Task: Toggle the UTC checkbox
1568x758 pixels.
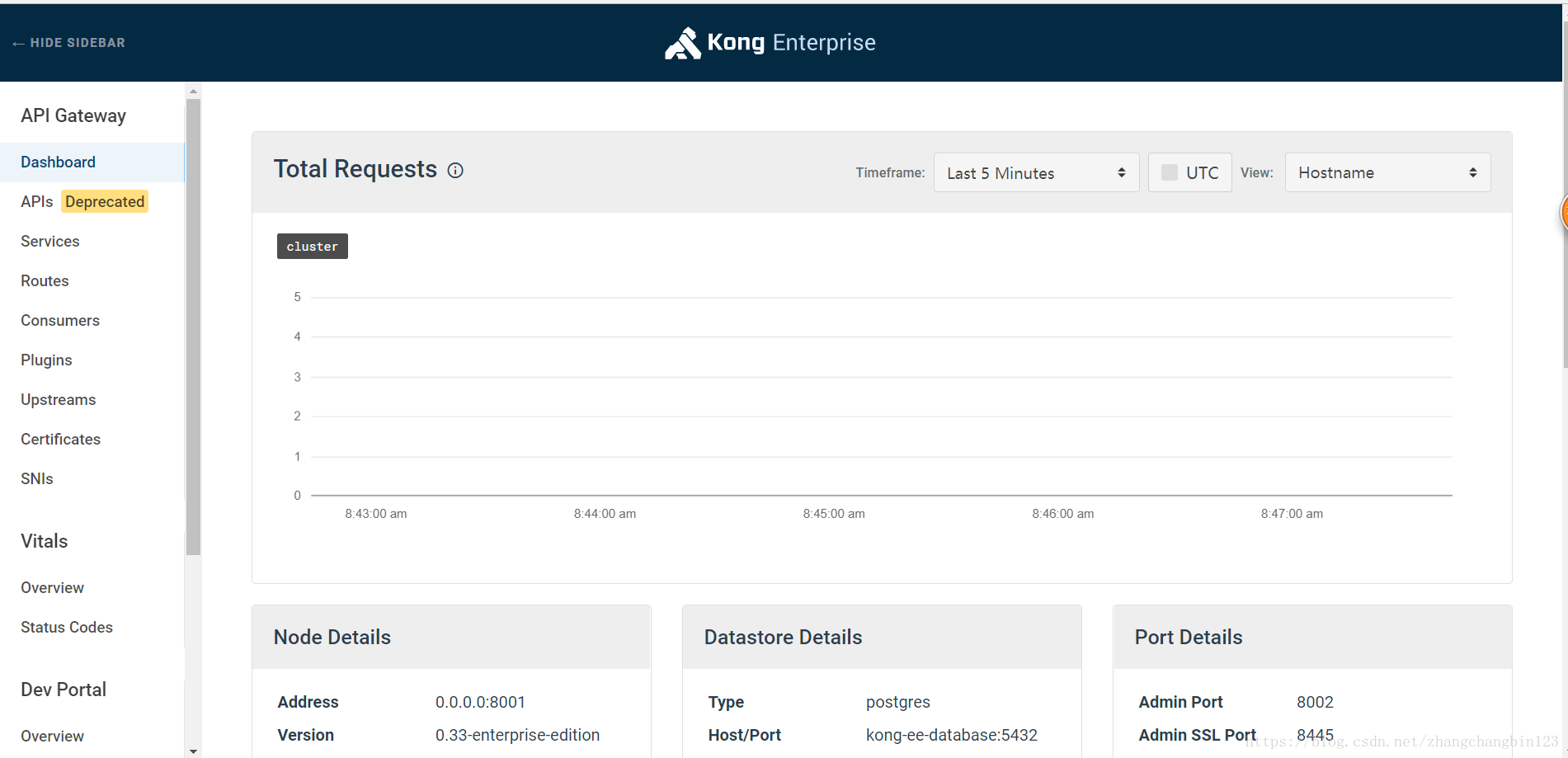Action: (1169, 172)
